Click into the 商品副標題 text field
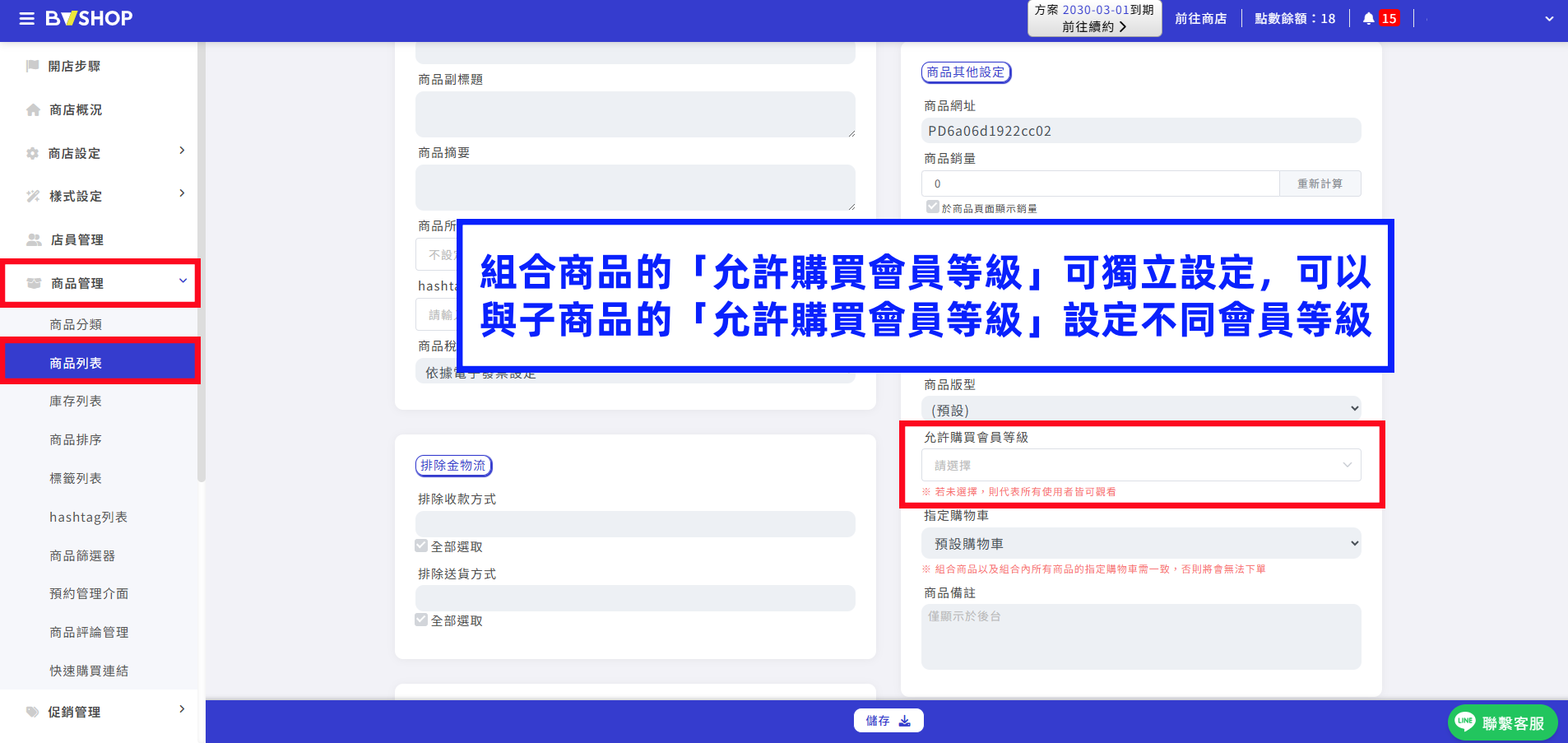 635,114
